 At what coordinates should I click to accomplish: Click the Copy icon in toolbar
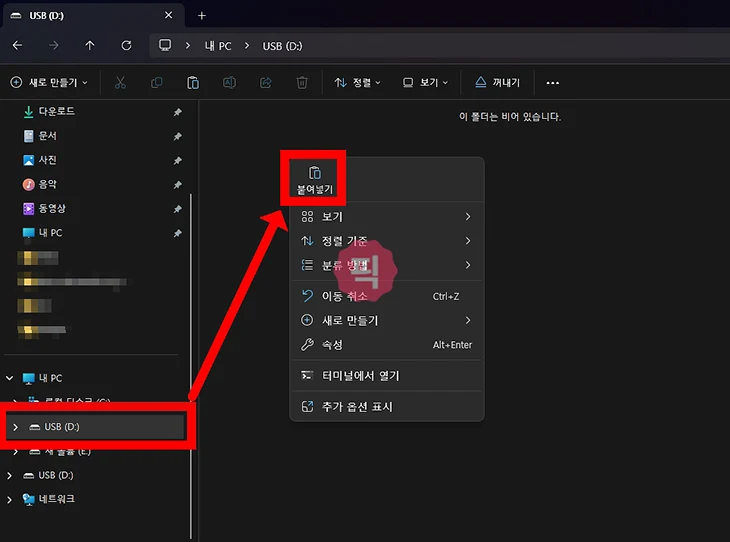156,83
